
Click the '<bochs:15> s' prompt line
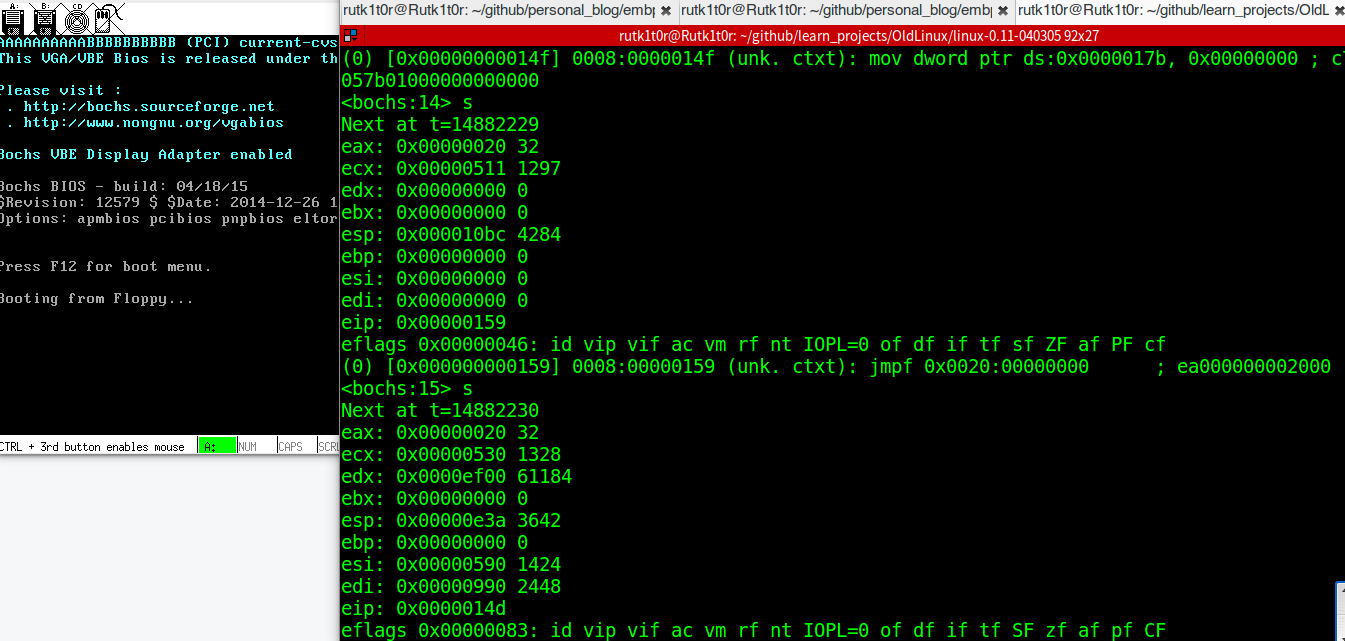[x=407, y=388]
